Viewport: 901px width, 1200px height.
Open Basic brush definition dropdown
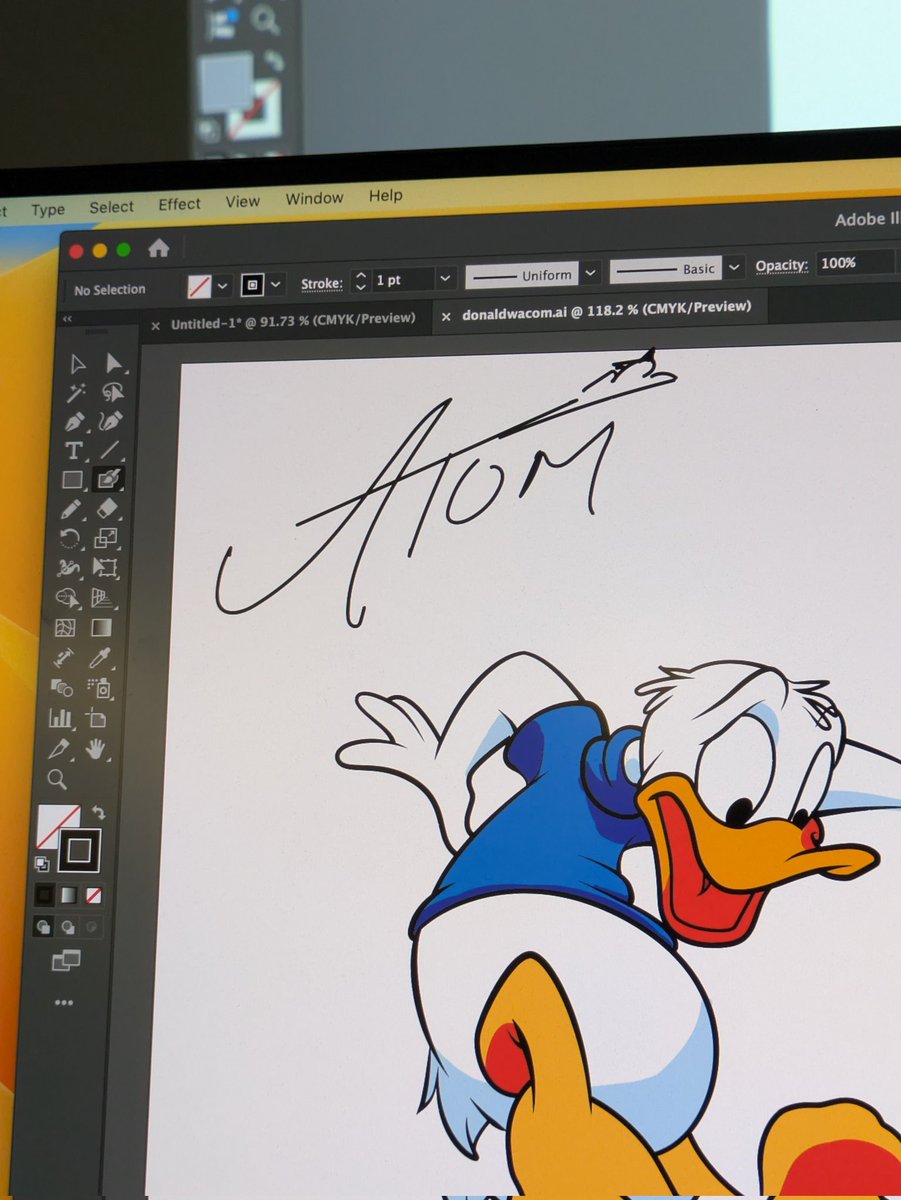[735, 267]
